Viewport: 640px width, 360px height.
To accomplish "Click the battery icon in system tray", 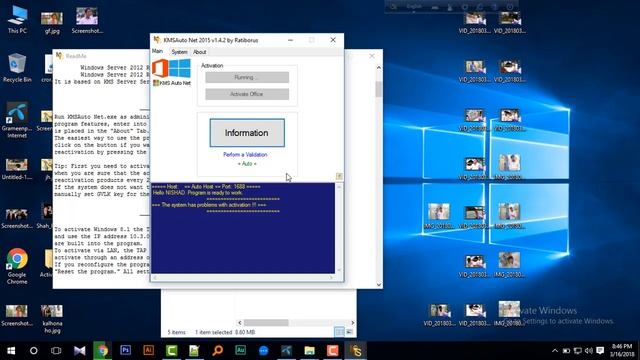I will pos(566,351).
